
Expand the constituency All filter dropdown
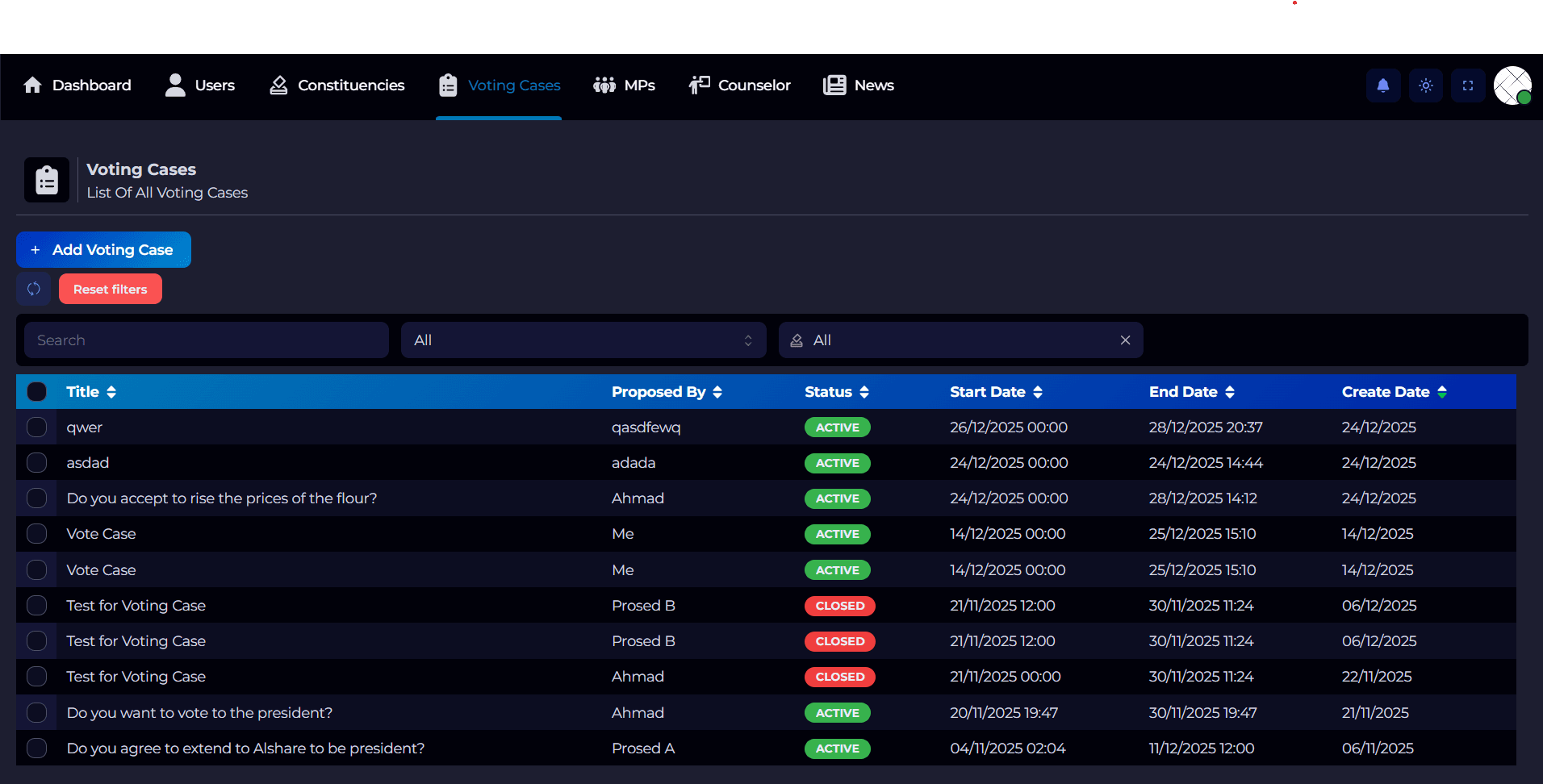[952, 340]
